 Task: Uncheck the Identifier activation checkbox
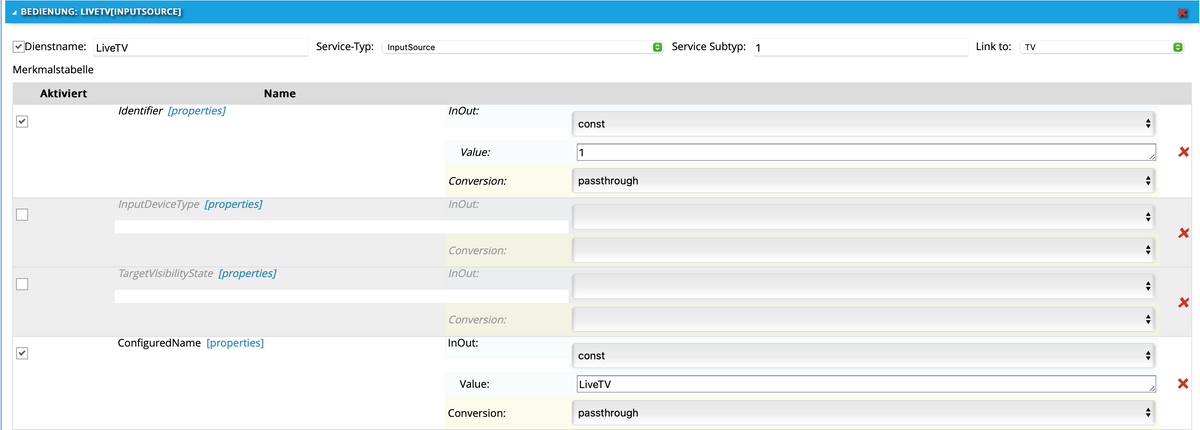(23, 121)
